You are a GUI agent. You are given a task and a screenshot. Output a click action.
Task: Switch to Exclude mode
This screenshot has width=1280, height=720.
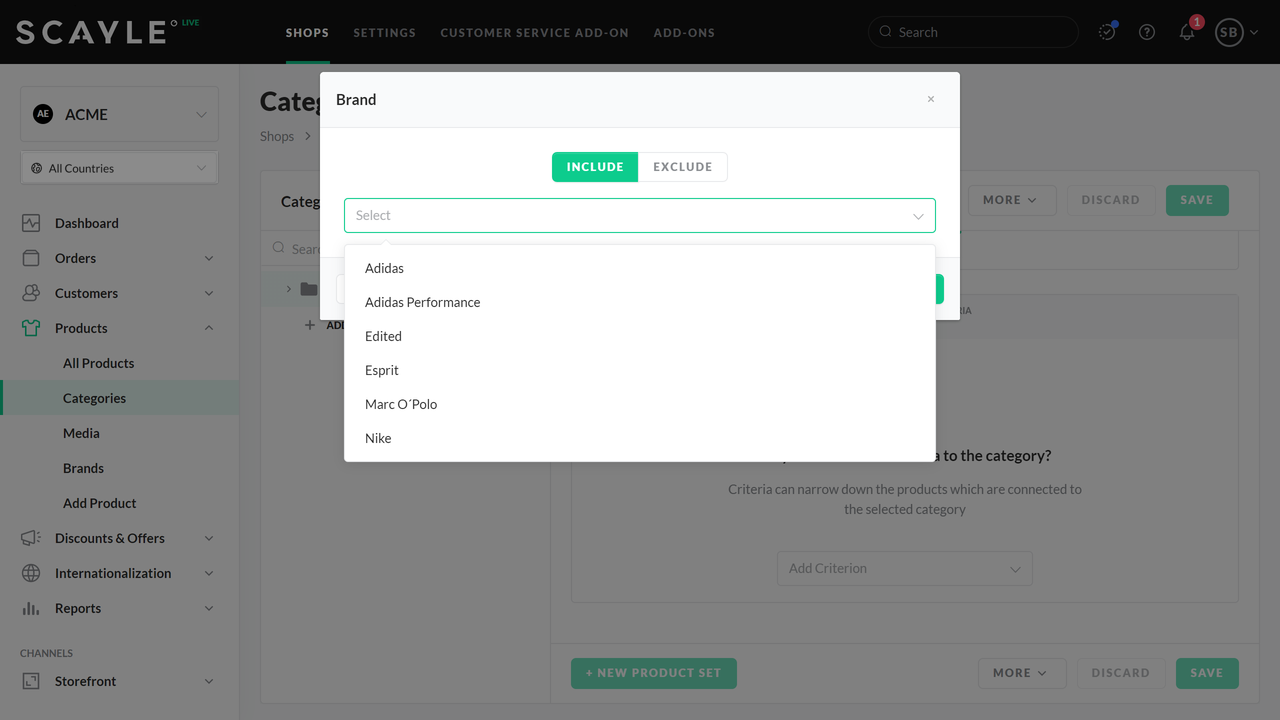682,167
